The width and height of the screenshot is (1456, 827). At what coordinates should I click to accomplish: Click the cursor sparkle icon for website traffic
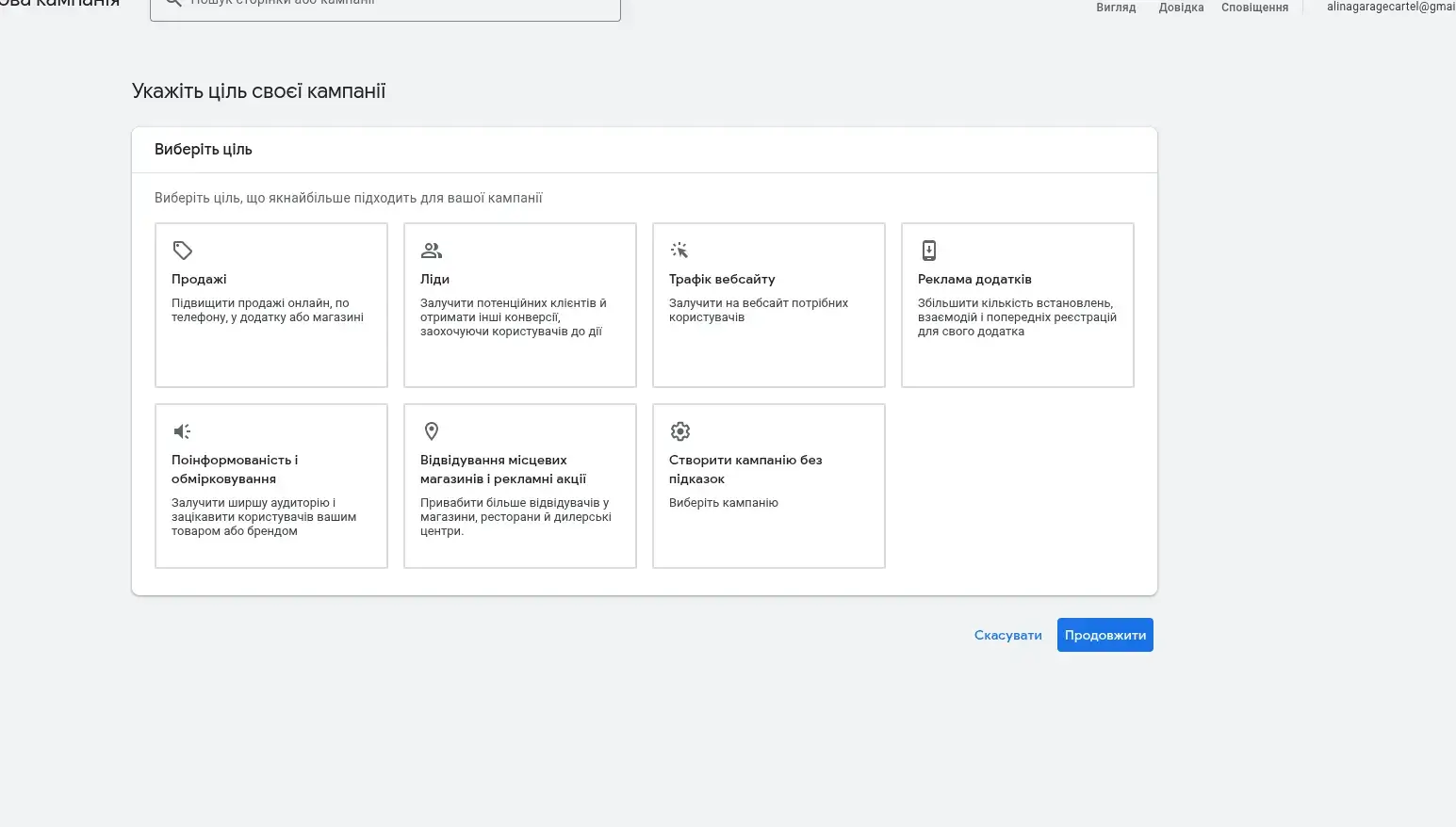pos(679,251)
